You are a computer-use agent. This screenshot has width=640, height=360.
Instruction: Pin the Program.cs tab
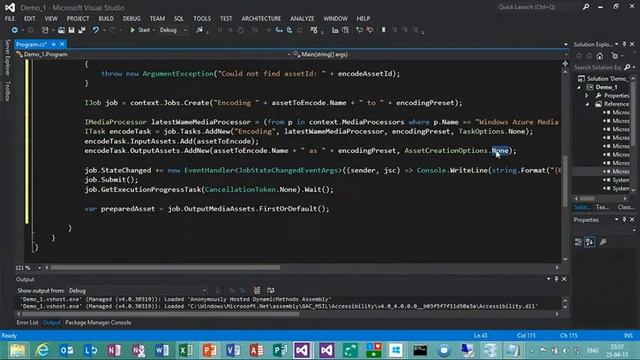(53, 44)
